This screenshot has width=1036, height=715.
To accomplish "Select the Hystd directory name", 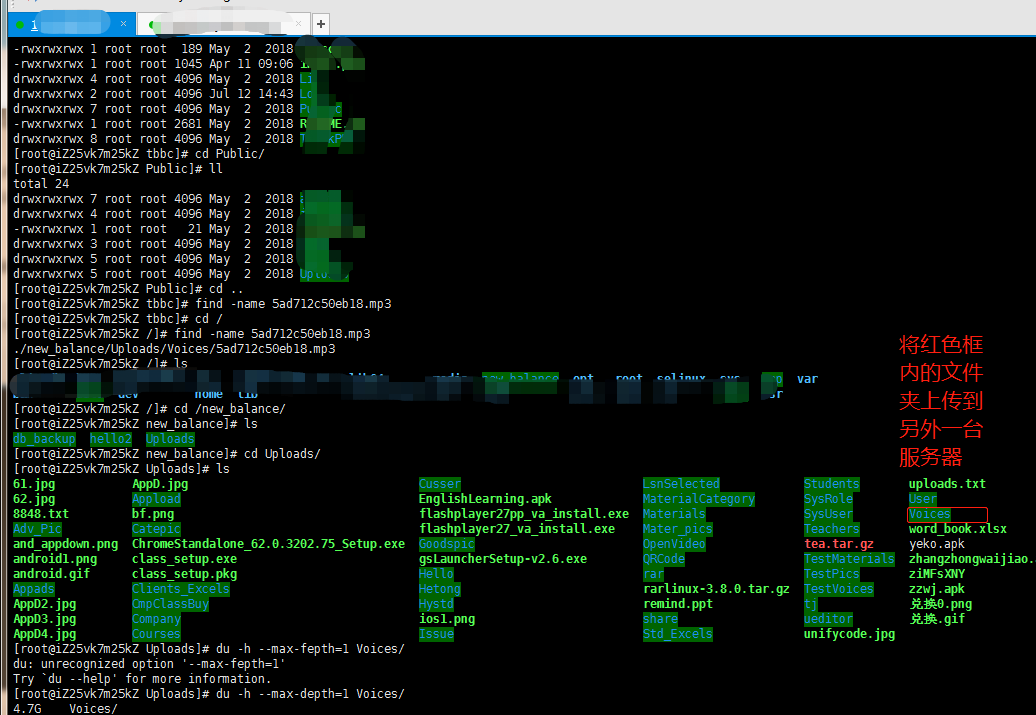I will [x=437, y=604].
